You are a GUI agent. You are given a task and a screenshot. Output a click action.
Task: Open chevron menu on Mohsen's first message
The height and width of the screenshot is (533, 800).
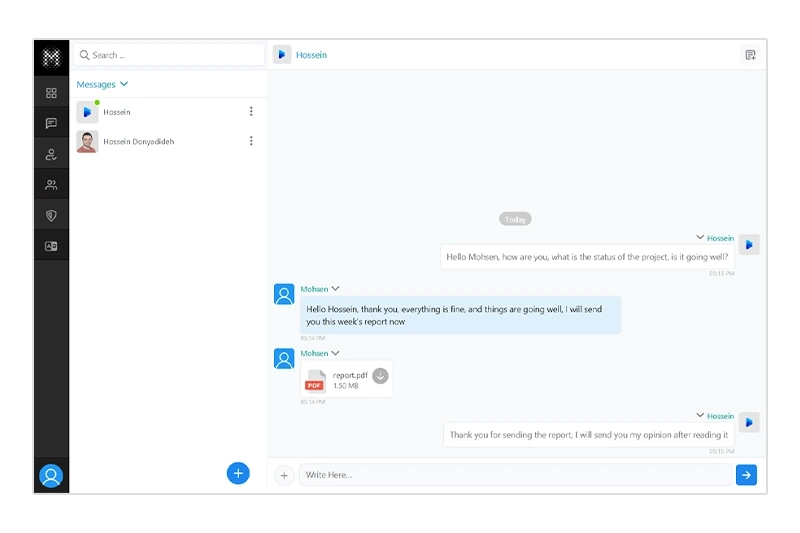tap(335, 289)
